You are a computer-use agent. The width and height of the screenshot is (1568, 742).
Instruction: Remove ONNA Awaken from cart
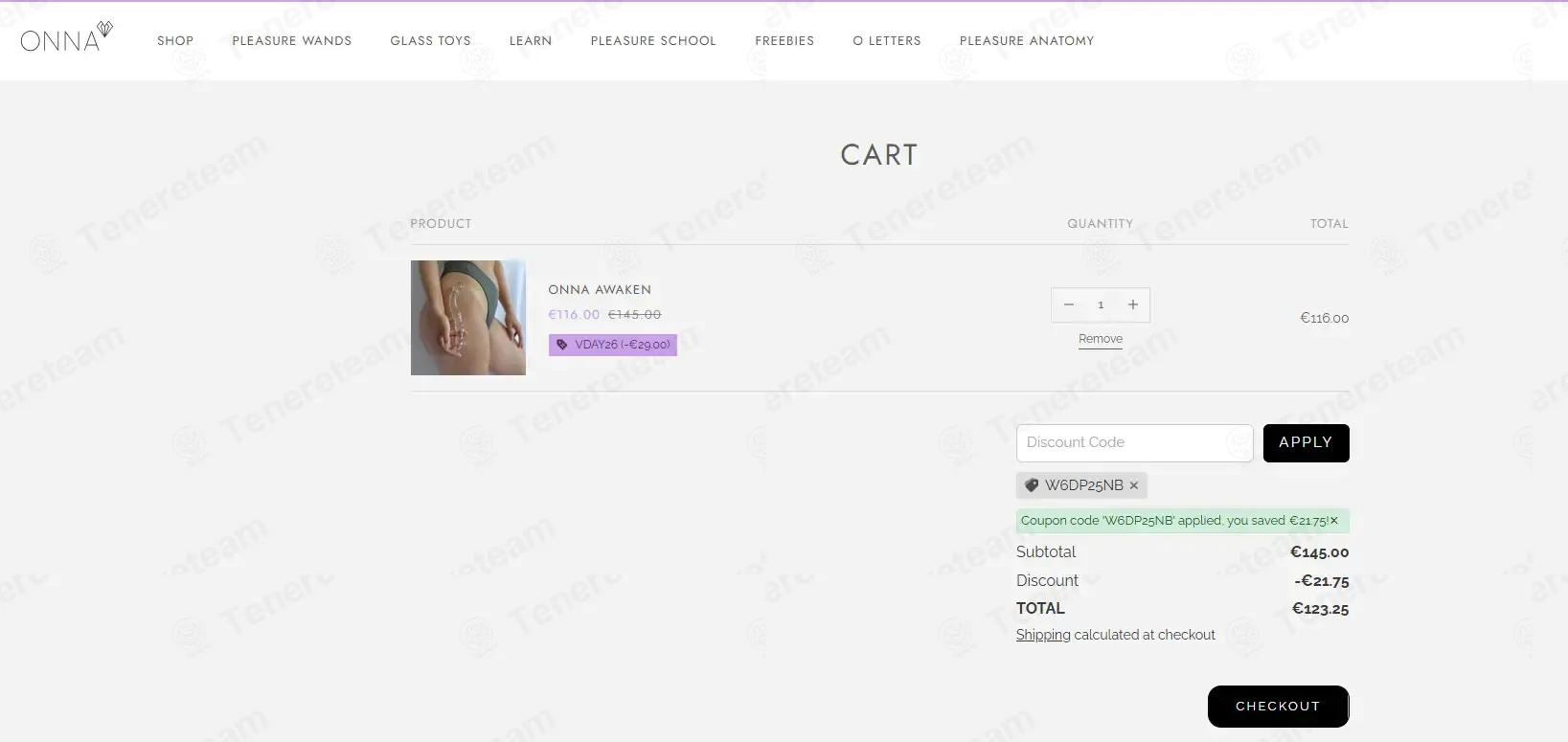pyautogui.click(x=1101, y=339)
